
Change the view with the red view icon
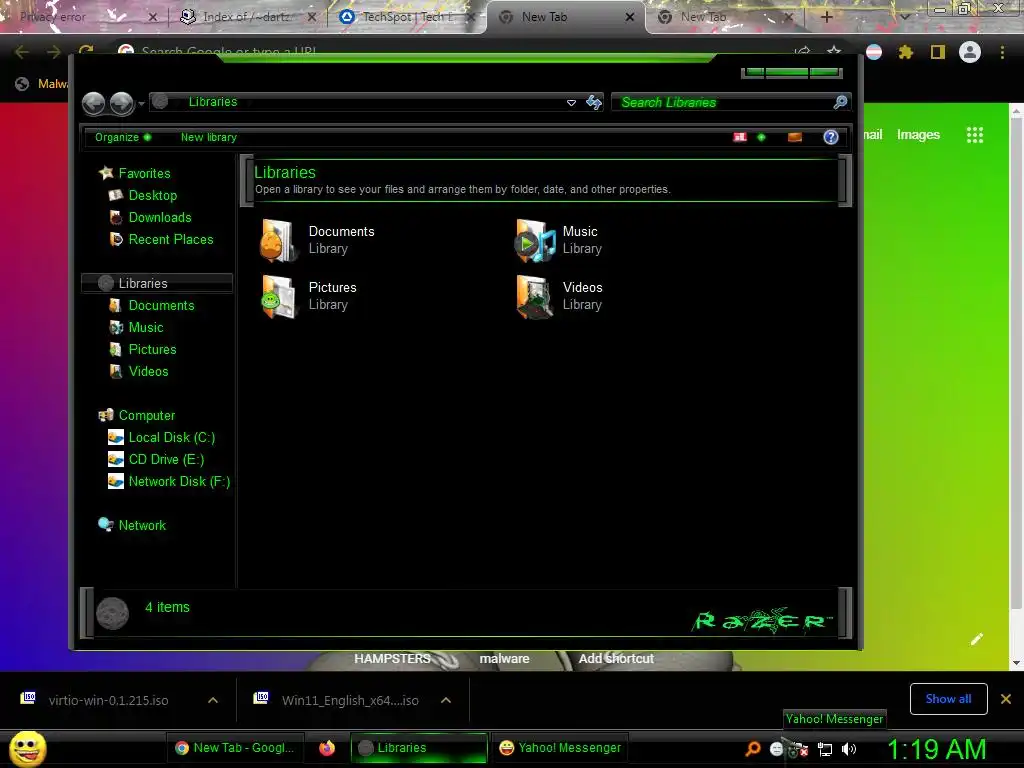click(740, 137)
